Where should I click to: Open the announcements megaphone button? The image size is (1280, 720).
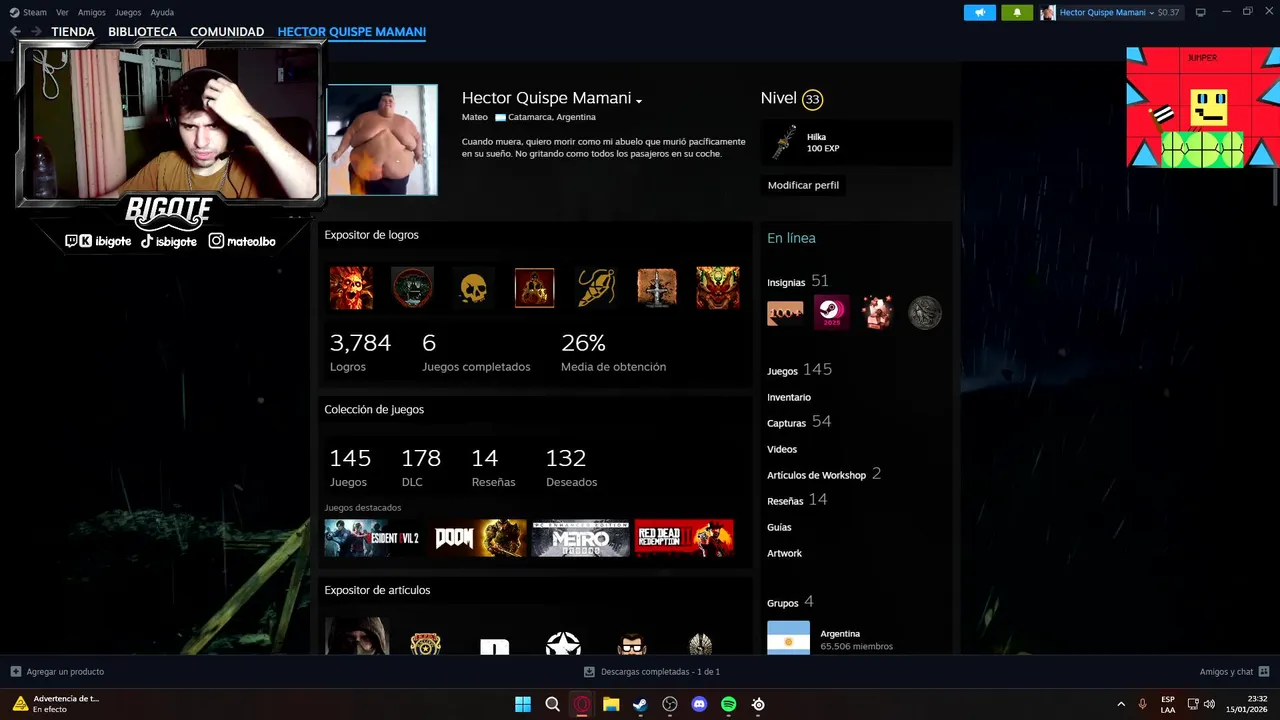tap(979, 12)
